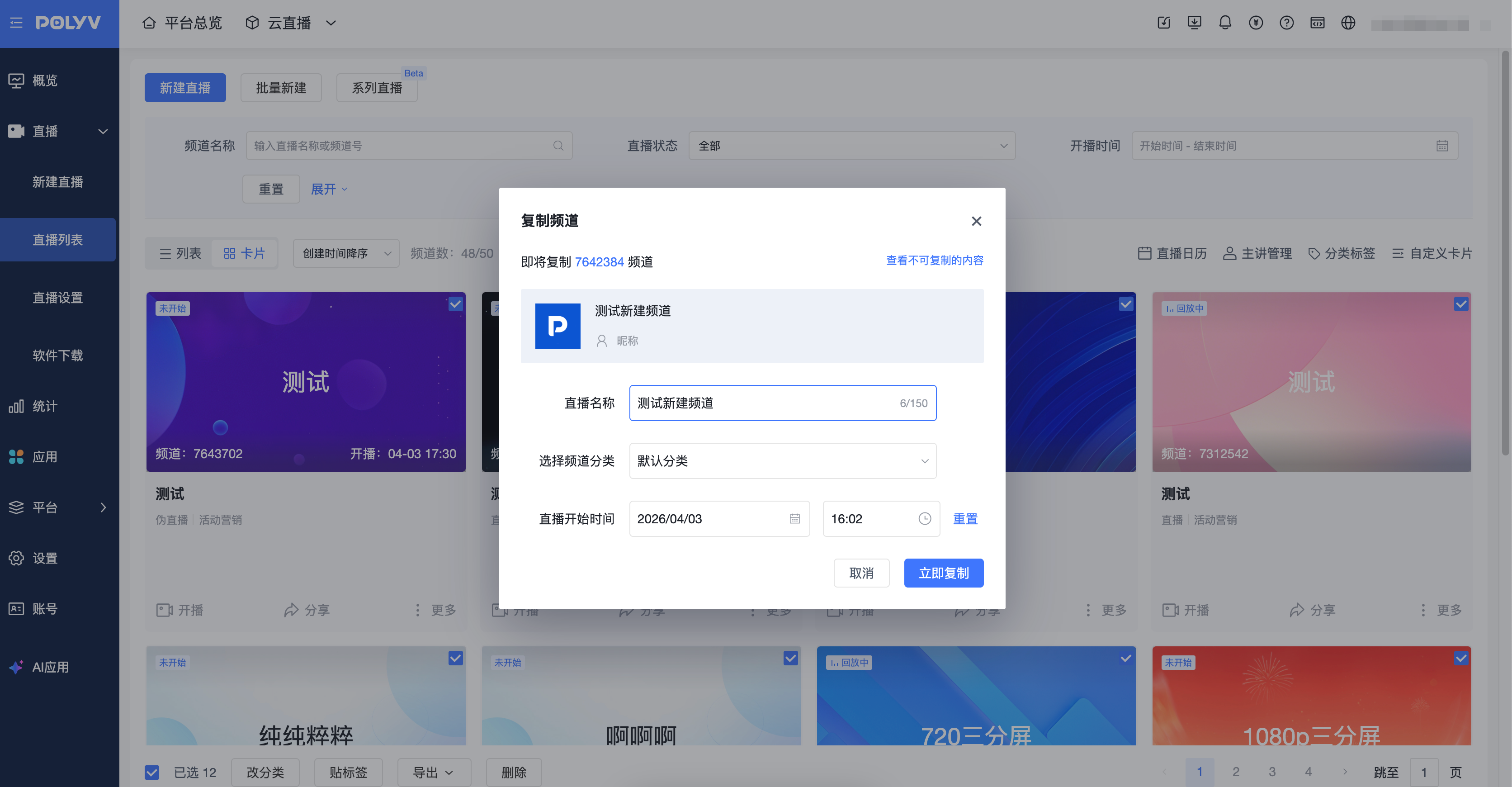The width and height of the screenshot is (1512, 787).
Task: Open the notifications bell
Action: coord(1225,23)
